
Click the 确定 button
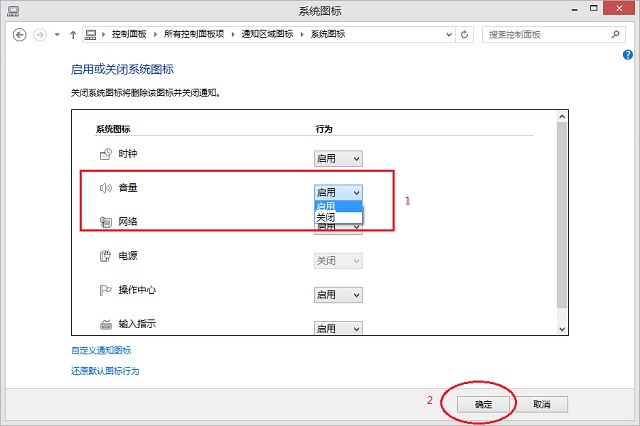[484, 405]
